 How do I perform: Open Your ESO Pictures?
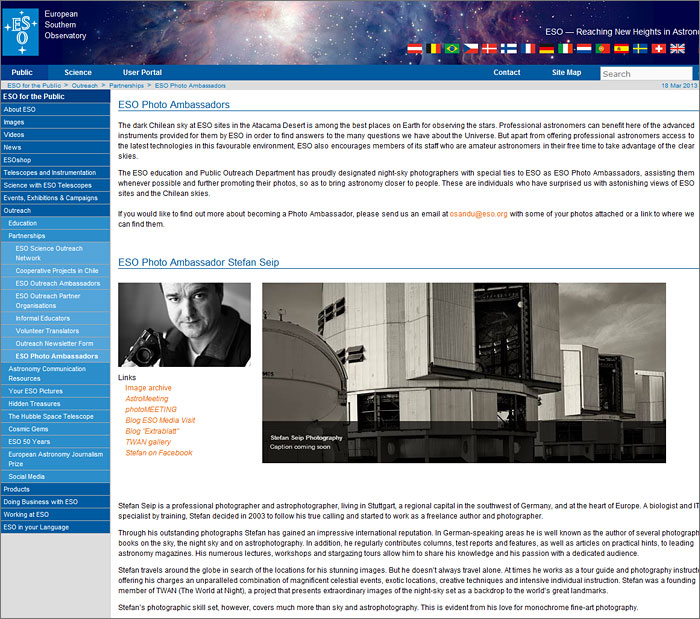(x=55, y=391)
